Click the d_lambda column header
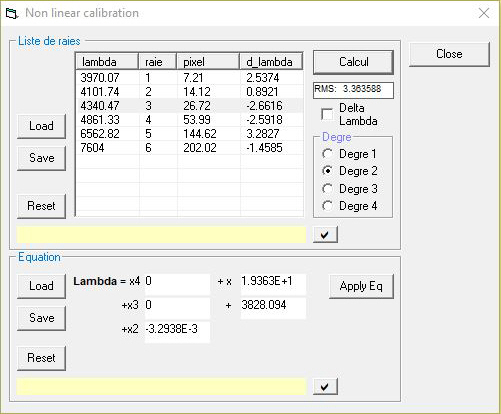This screenshot has width=501, height=414. pos(271,61)
